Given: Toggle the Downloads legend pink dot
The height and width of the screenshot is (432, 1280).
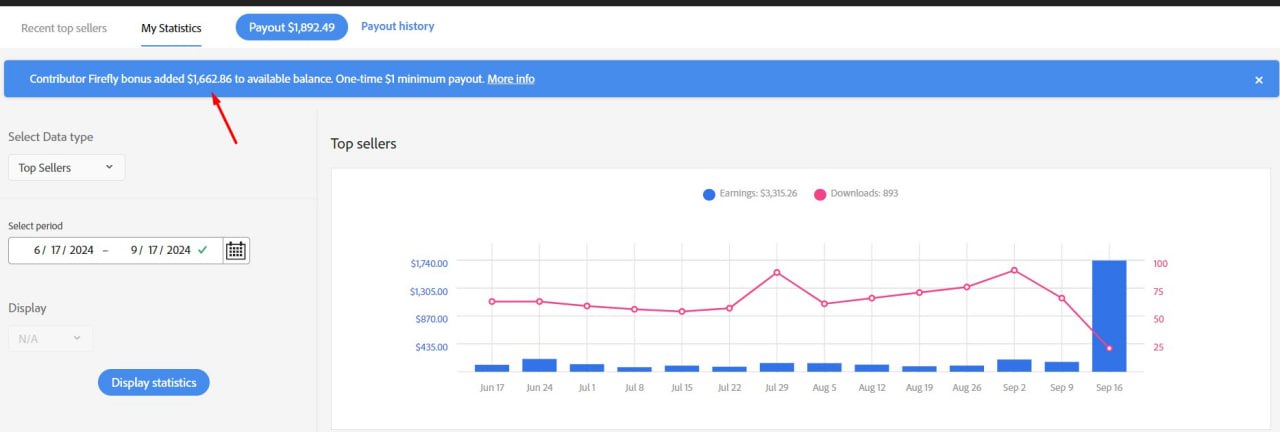Looking at the screenshot, I should point(820,194).
